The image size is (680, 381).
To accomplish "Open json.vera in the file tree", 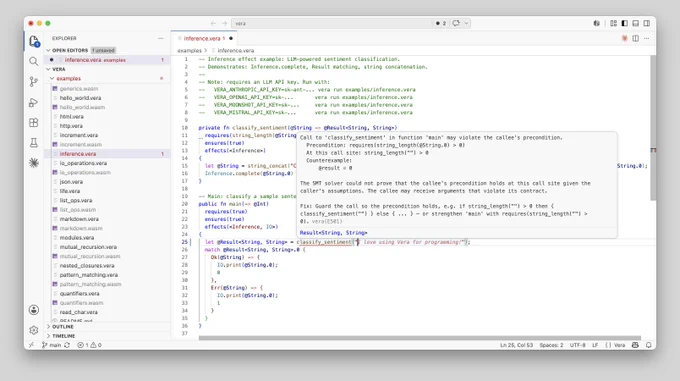I will [x=71, y=182].
